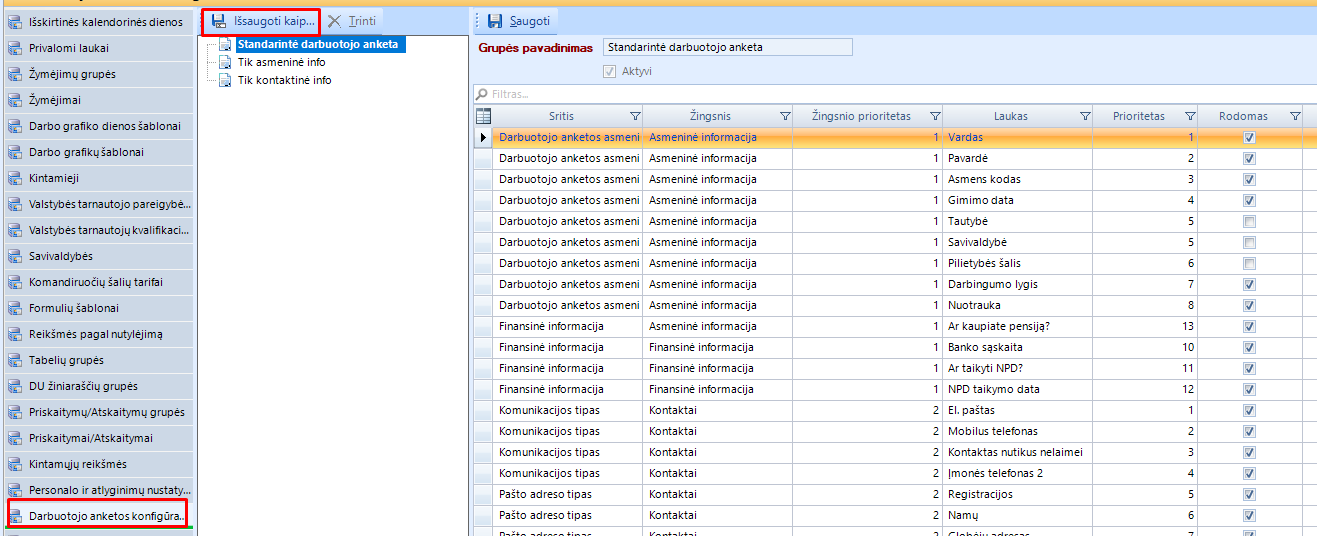1317x536 pixels.
Task: Uncheck Rodomas for the Vardas row
Action: 1249,137
